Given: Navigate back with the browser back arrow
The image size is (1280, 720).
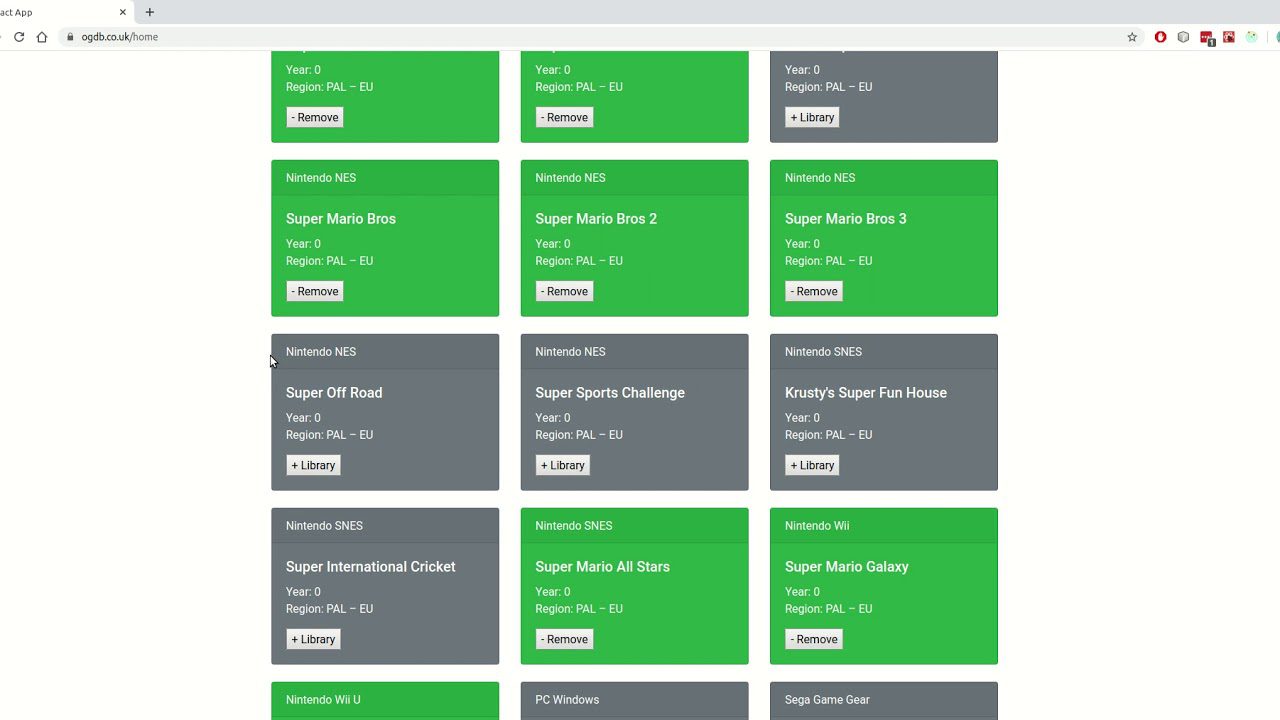Looking at the screenshot, I should click(2, 36).
